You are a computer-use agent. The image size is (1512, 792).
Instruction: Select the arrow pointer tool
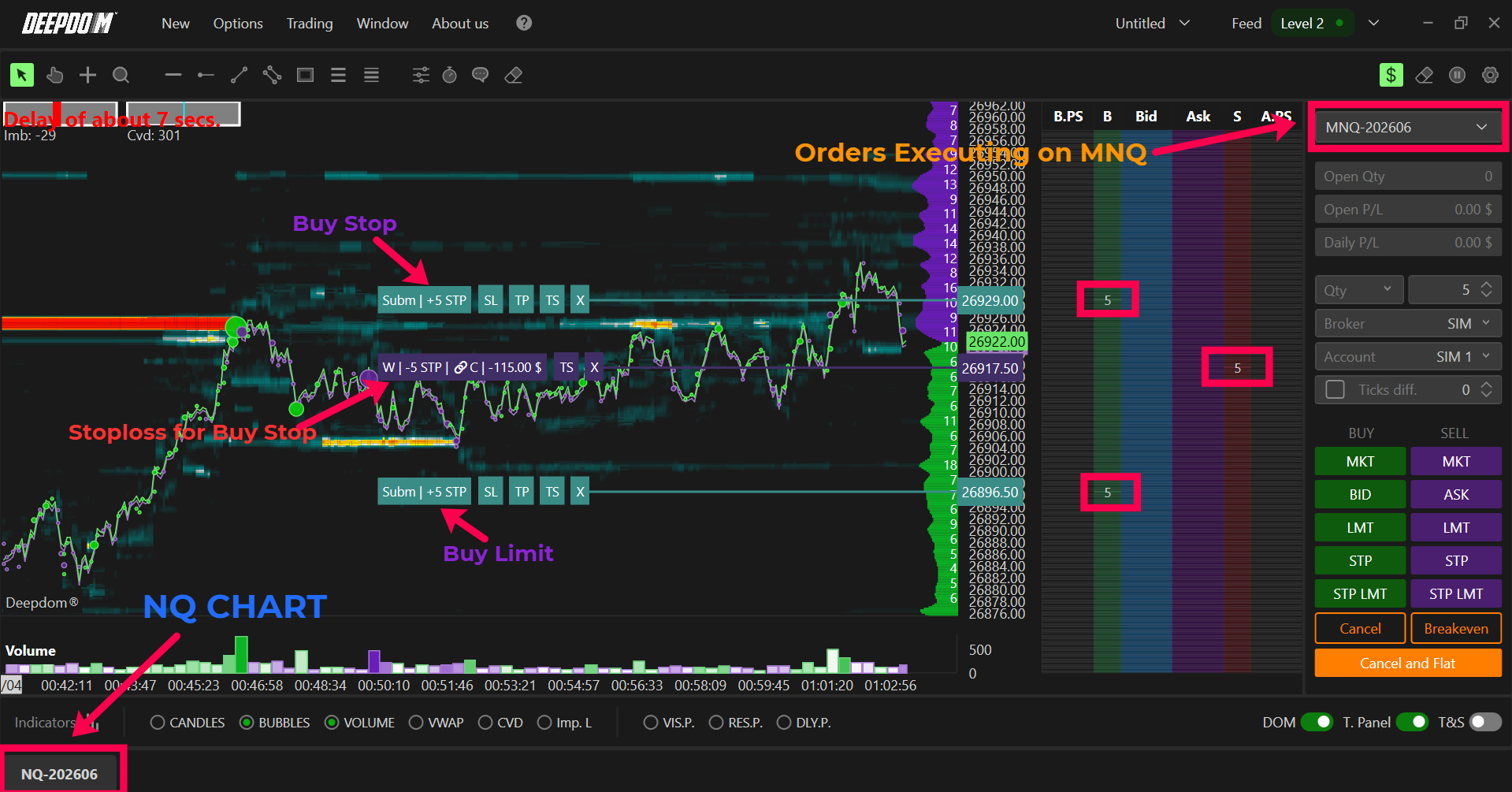[22, 75]
